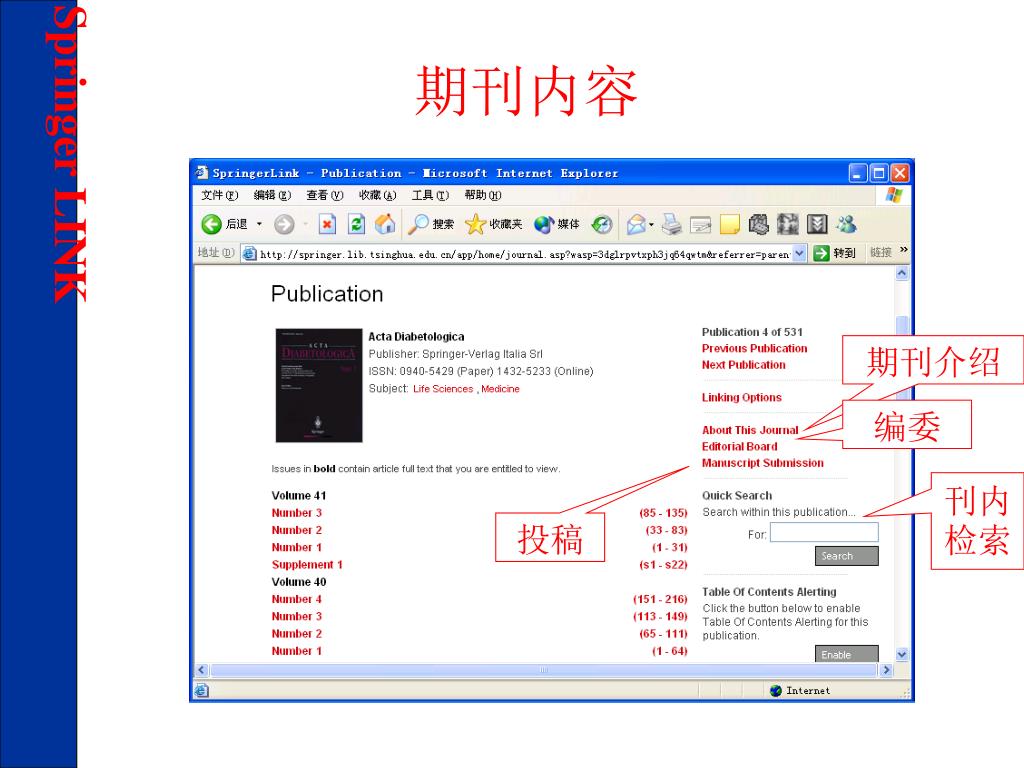Open the 查看(V) menu
The image size is (1024, 768).
325,195
